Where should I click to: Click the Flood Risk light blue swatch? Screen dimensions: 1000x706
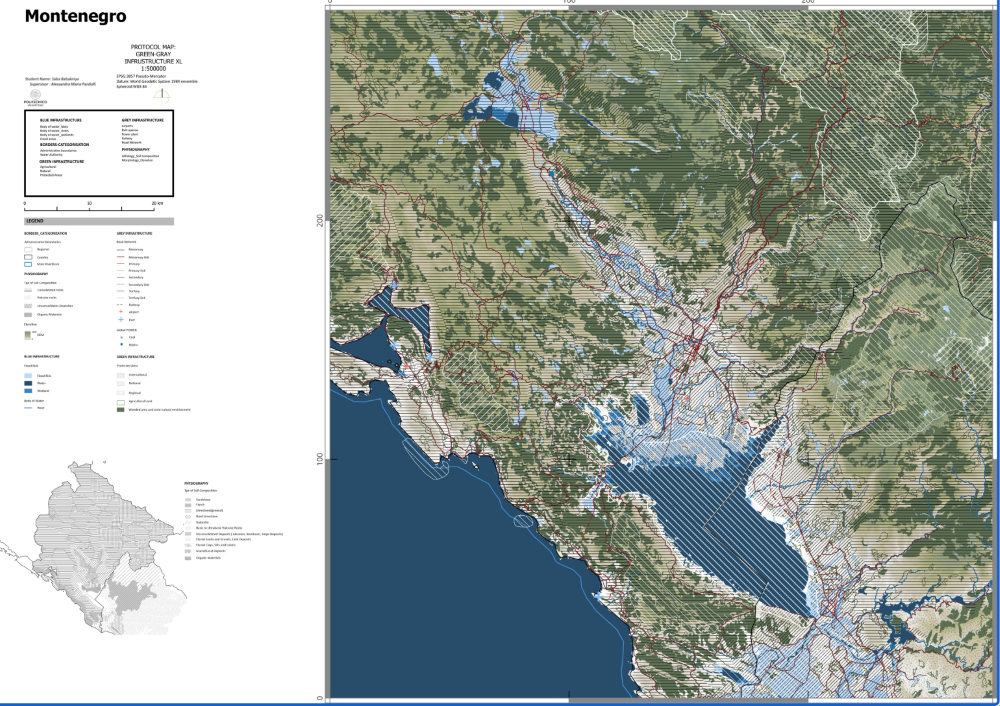click(29, 374)
